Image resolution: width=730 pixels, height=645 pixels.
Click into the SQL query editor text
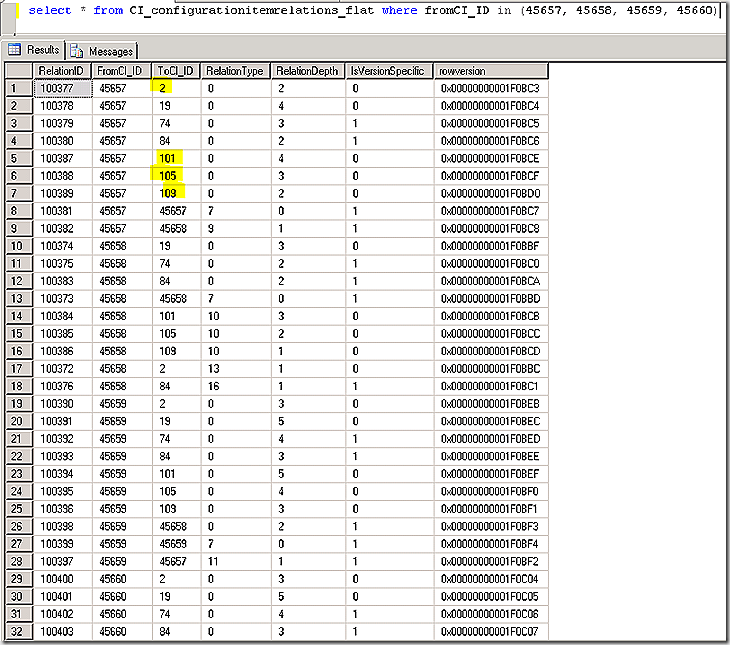click(373, 10)
